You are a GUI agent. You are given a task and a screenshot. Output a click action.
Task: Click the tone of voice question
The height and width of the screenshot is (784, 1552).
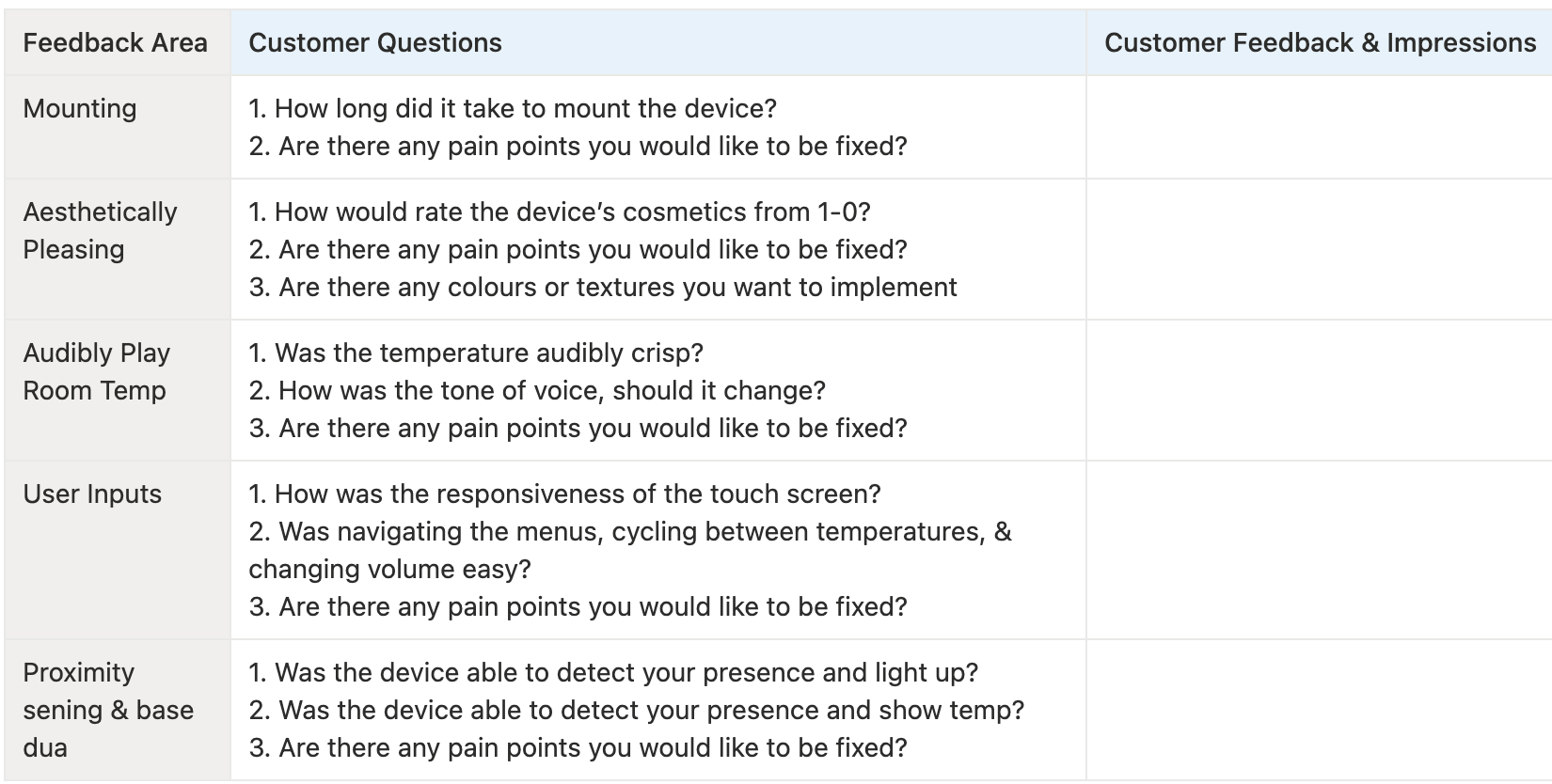point(537,391)
